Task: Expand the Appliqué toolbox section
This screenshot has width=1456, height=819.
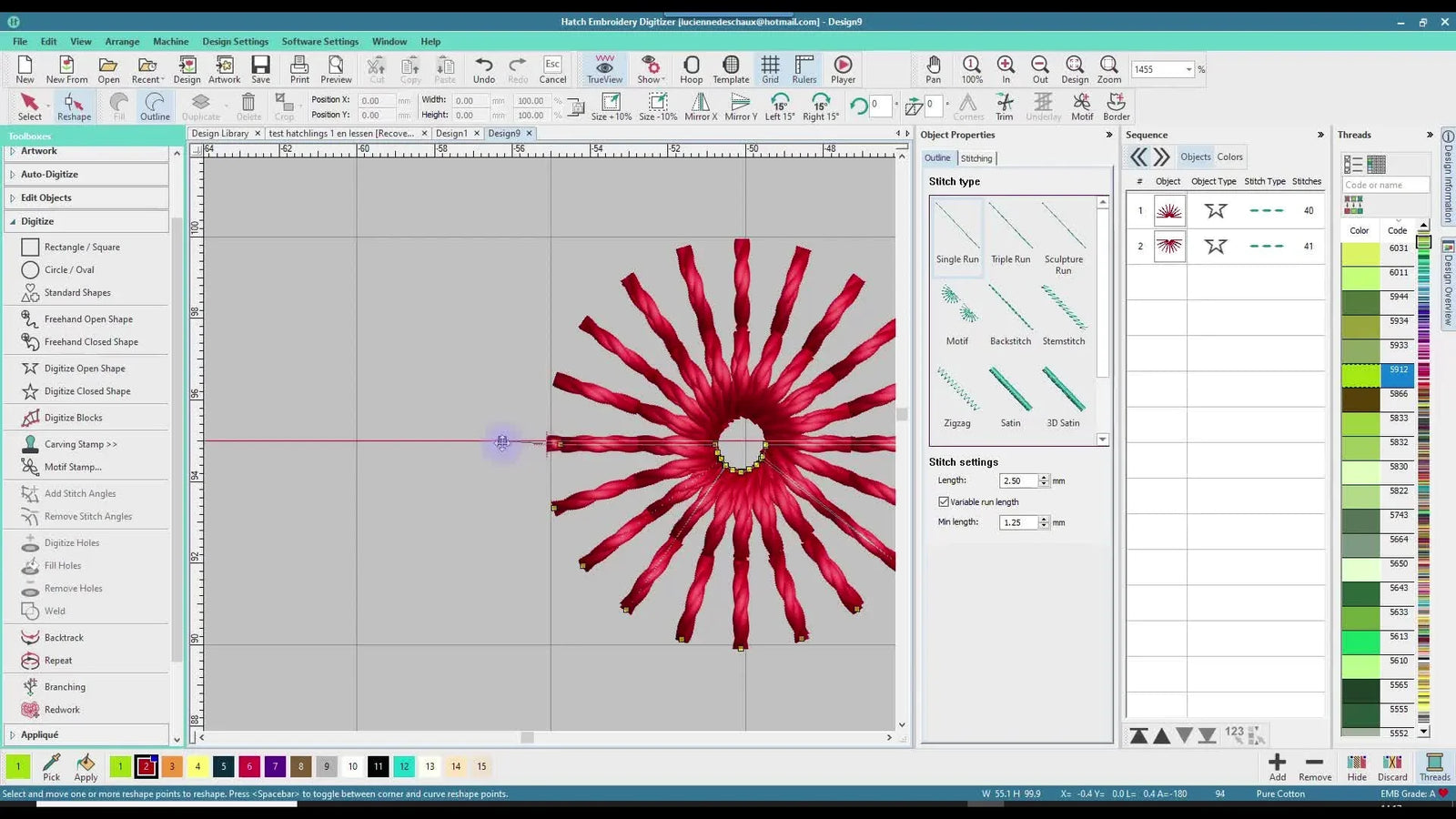Action: tap(39, 734)
